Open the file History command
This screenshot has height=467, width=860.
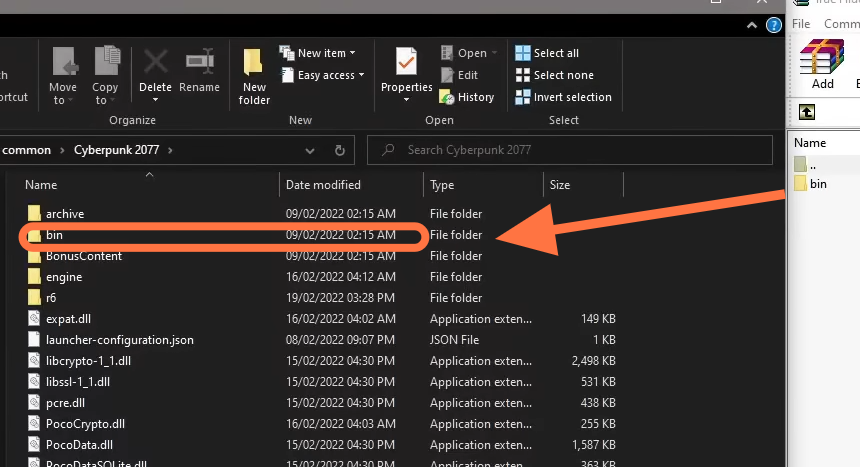click(x=467, y=97)
